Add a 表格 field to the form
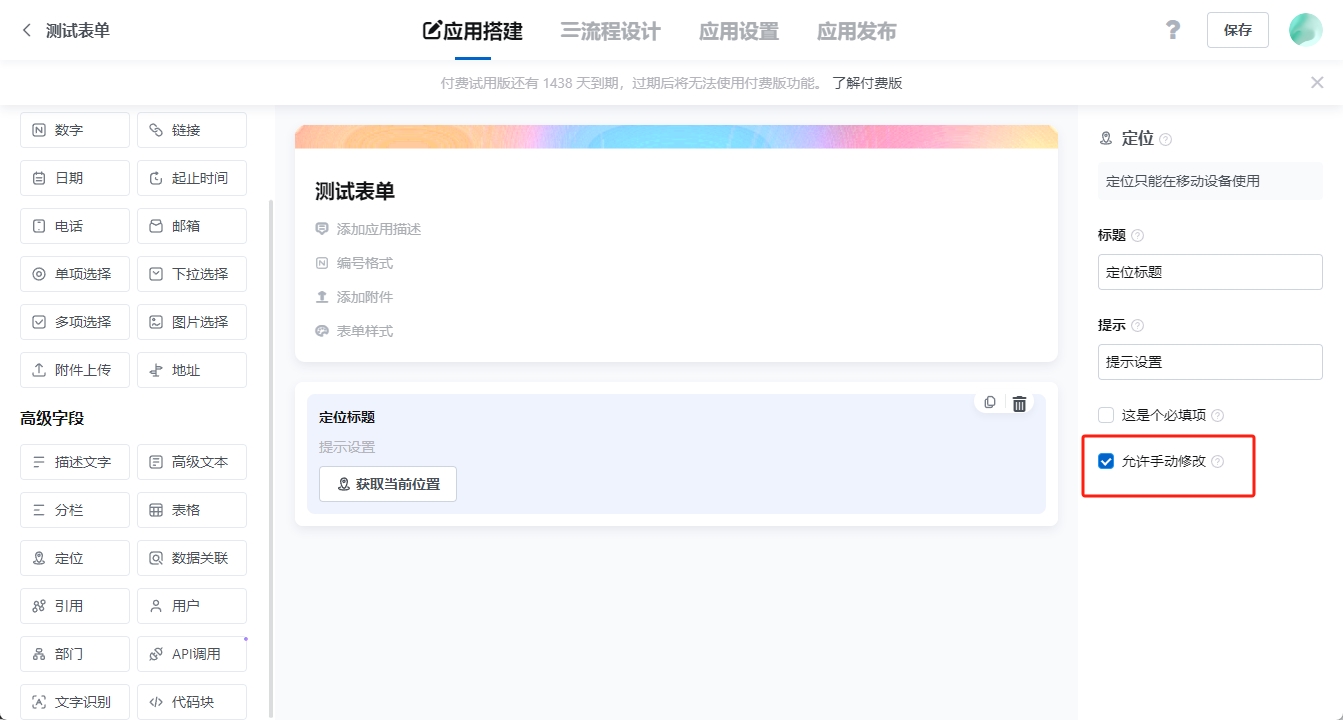Screen dimensions: 1343x720 pos(191,509)
